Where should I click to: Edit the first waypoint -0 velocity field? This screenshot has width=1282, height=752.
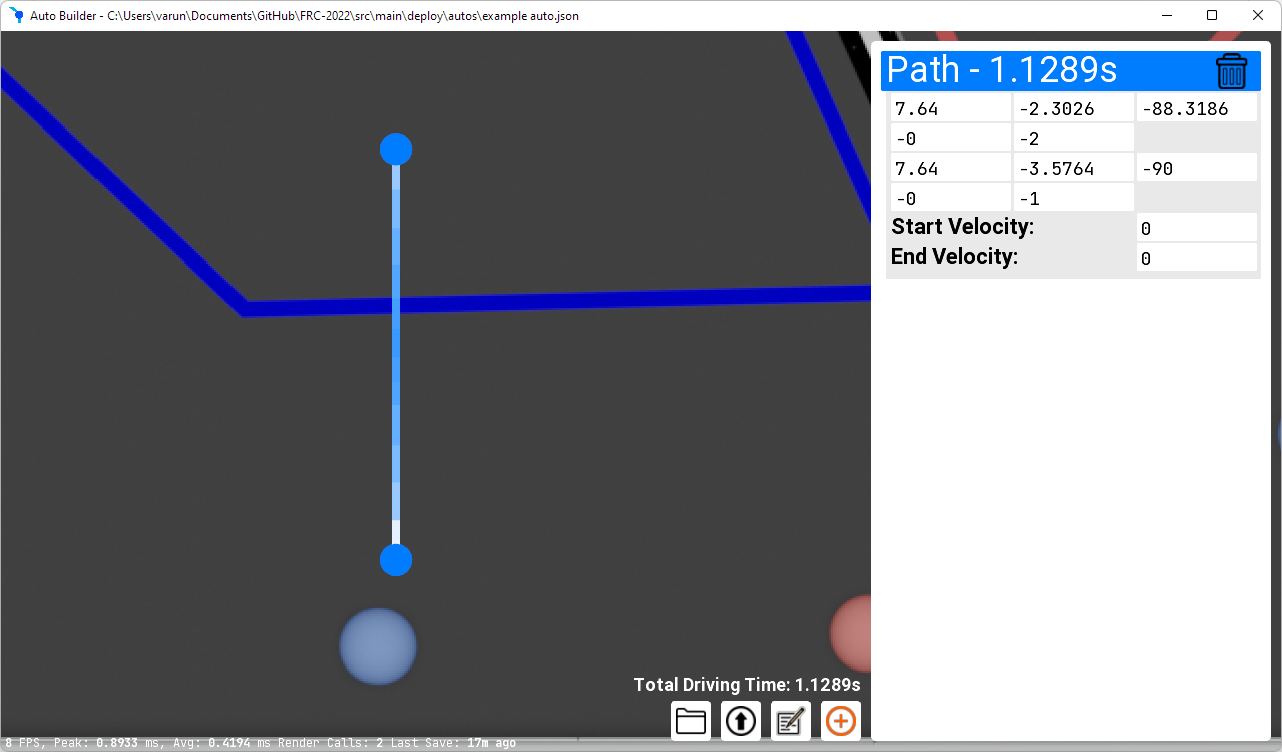tap(951, 138)
